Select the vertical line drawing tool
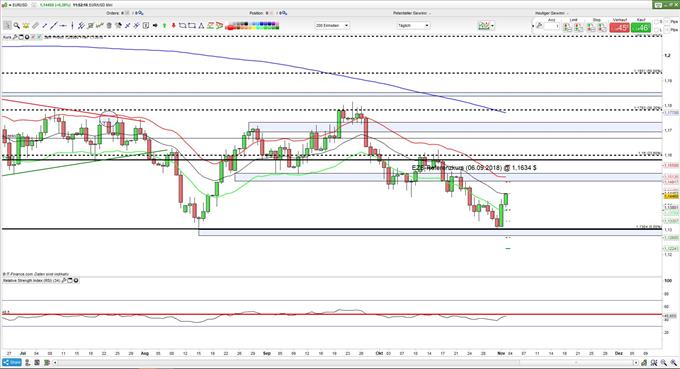This screenshot has width=680, height=369. click(x=72, y=26)
